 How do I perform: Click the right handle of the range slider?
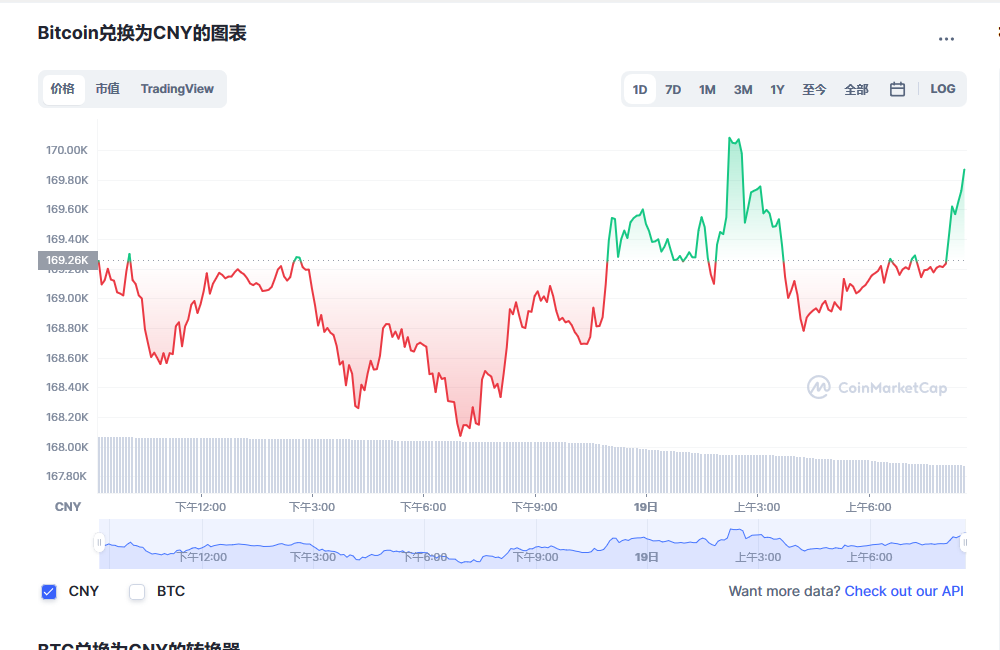(x=964, y=543)
